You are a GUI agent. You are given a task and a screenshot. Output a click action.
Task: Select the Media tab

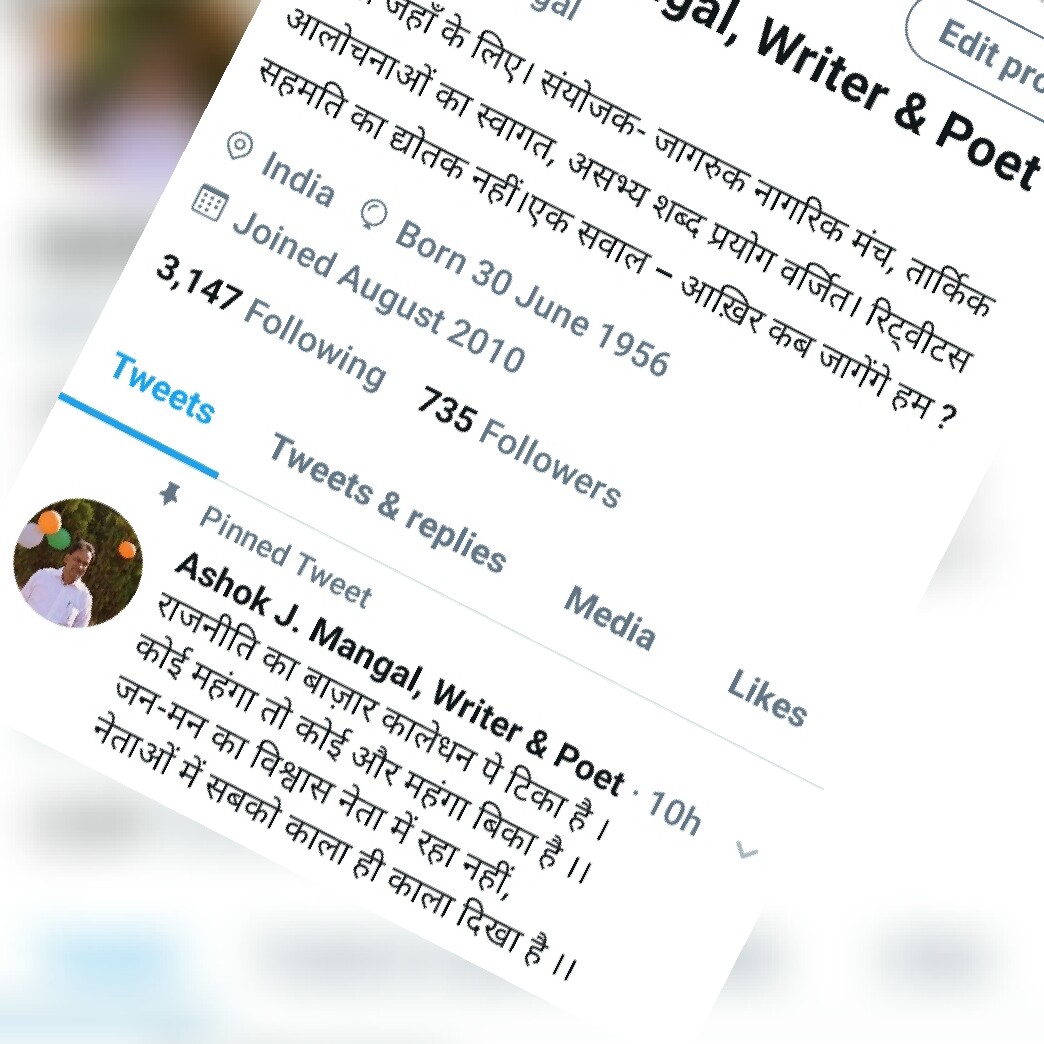[x=609, y=617]
